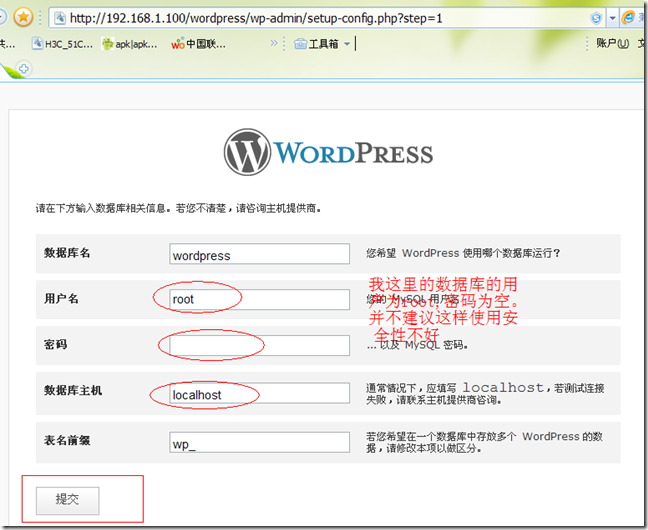Click the 表名前缀 input with wp_
Screen dimensions: 648x530
coord(260,442)
